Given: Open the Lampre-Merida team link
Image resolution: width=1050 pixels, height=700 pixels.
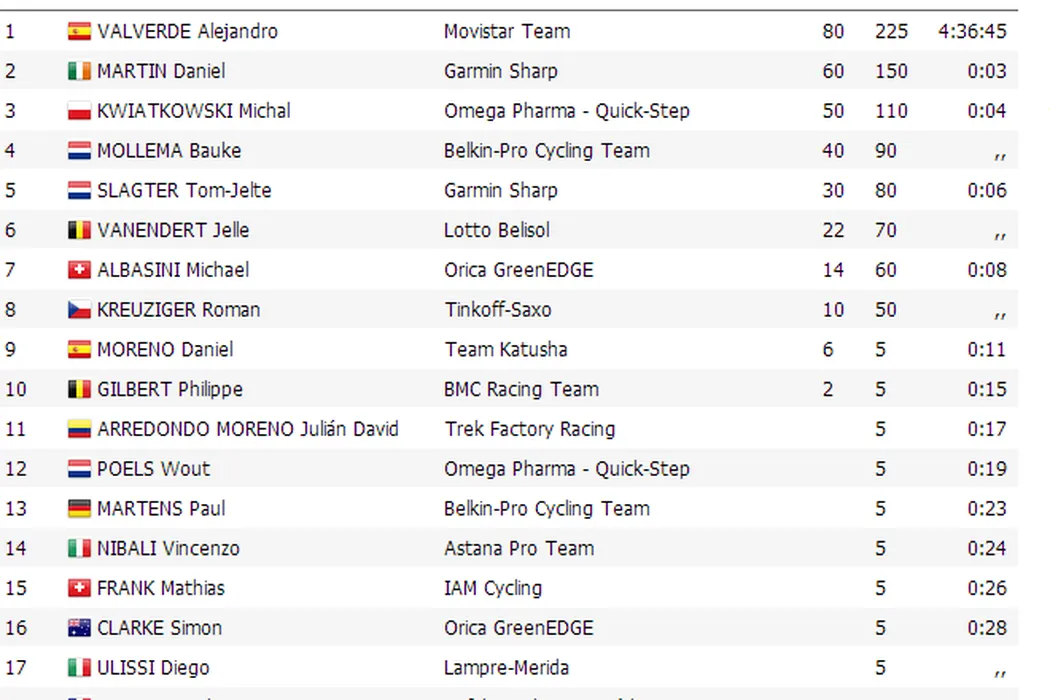Looking at the screenshot, I should (507, 668).
